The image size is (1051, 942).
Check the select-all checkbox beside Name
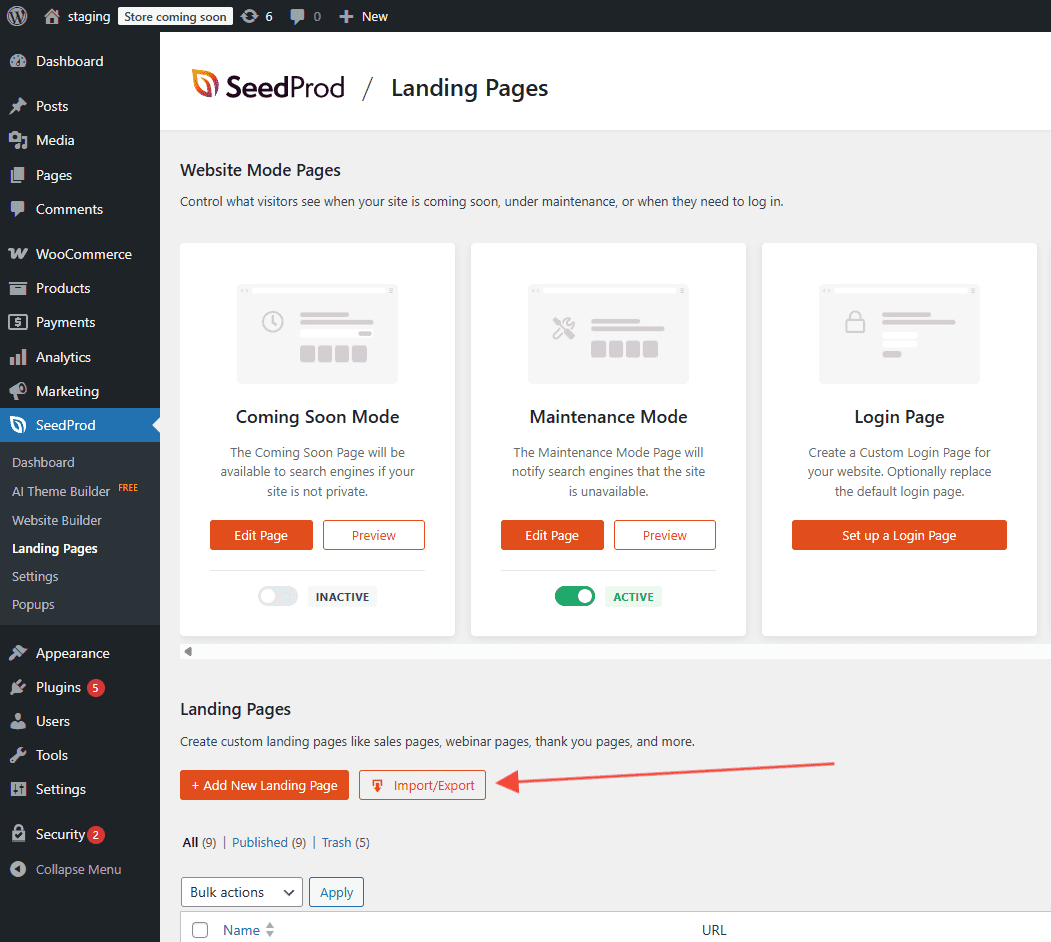[200, 930]
